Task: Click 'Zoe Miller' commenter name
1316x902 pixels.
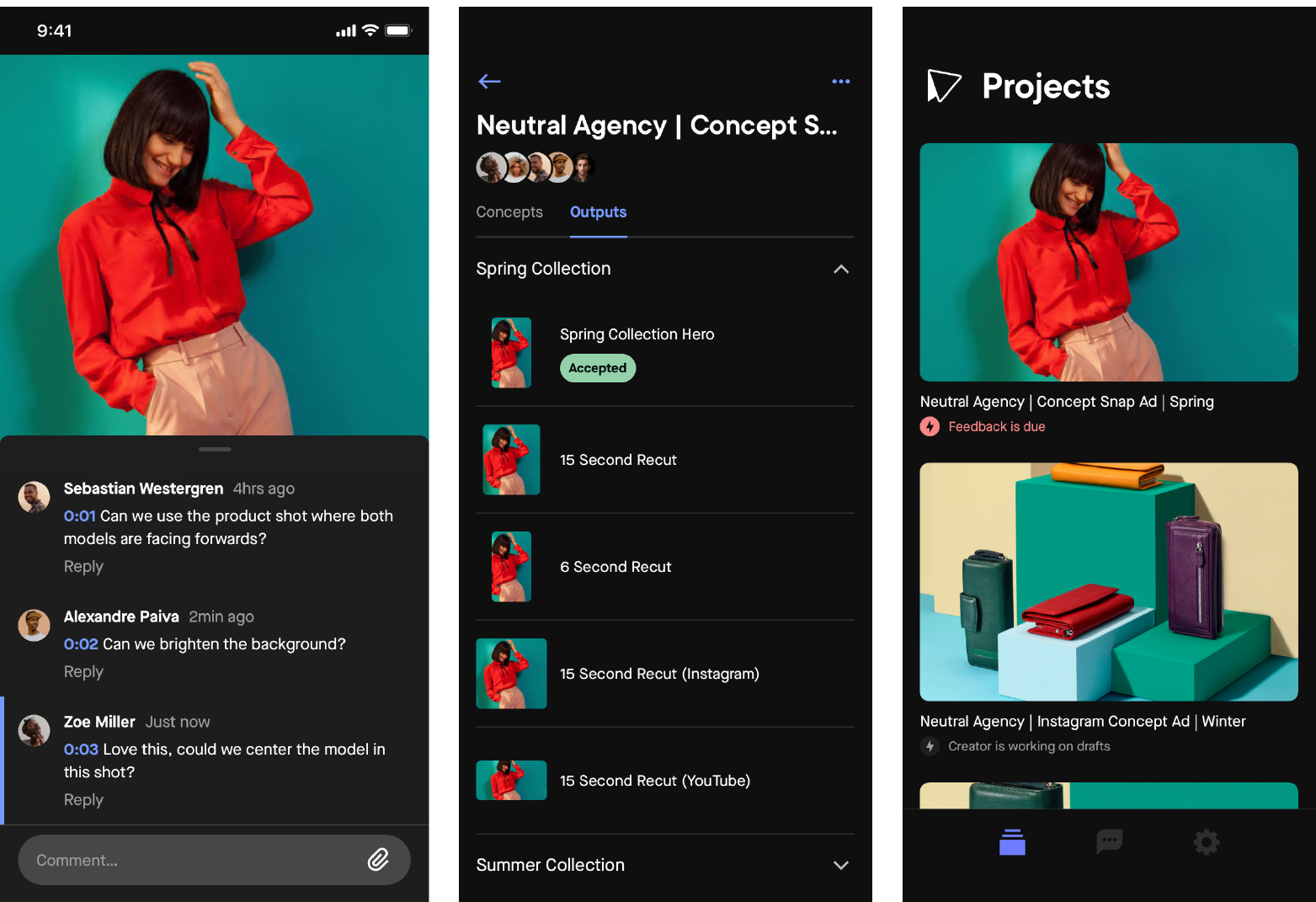Action: [99, 722]
